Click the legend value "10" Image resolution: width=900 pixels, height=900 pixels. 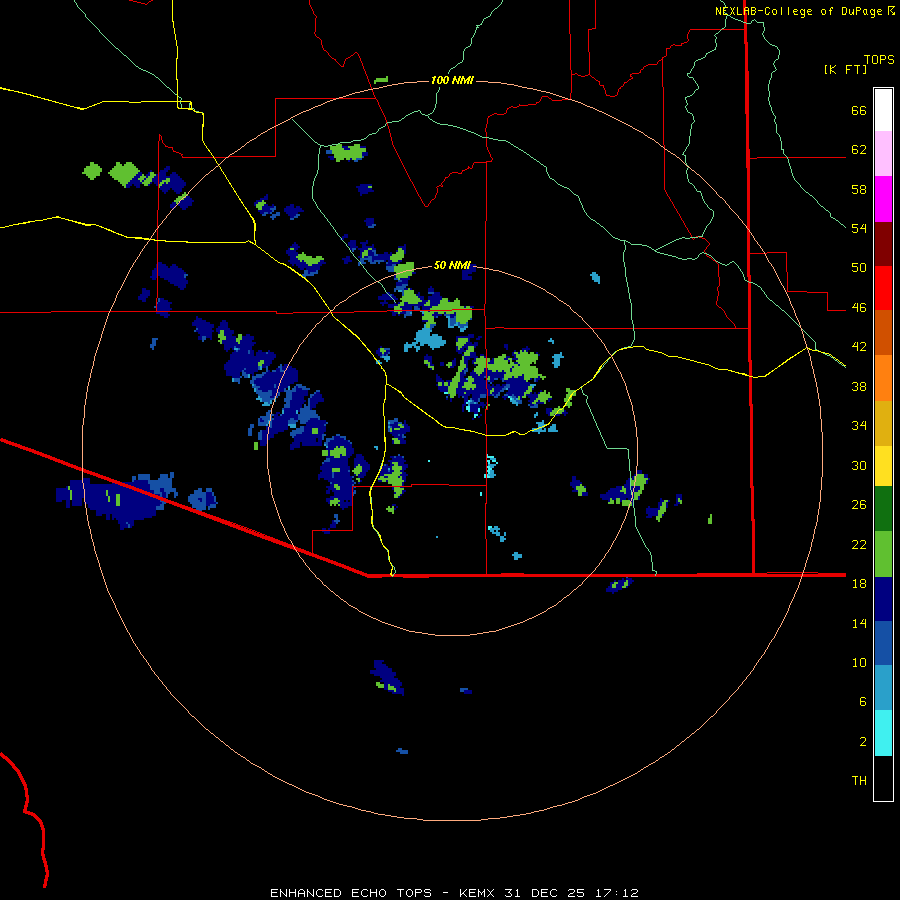[859, 663]
